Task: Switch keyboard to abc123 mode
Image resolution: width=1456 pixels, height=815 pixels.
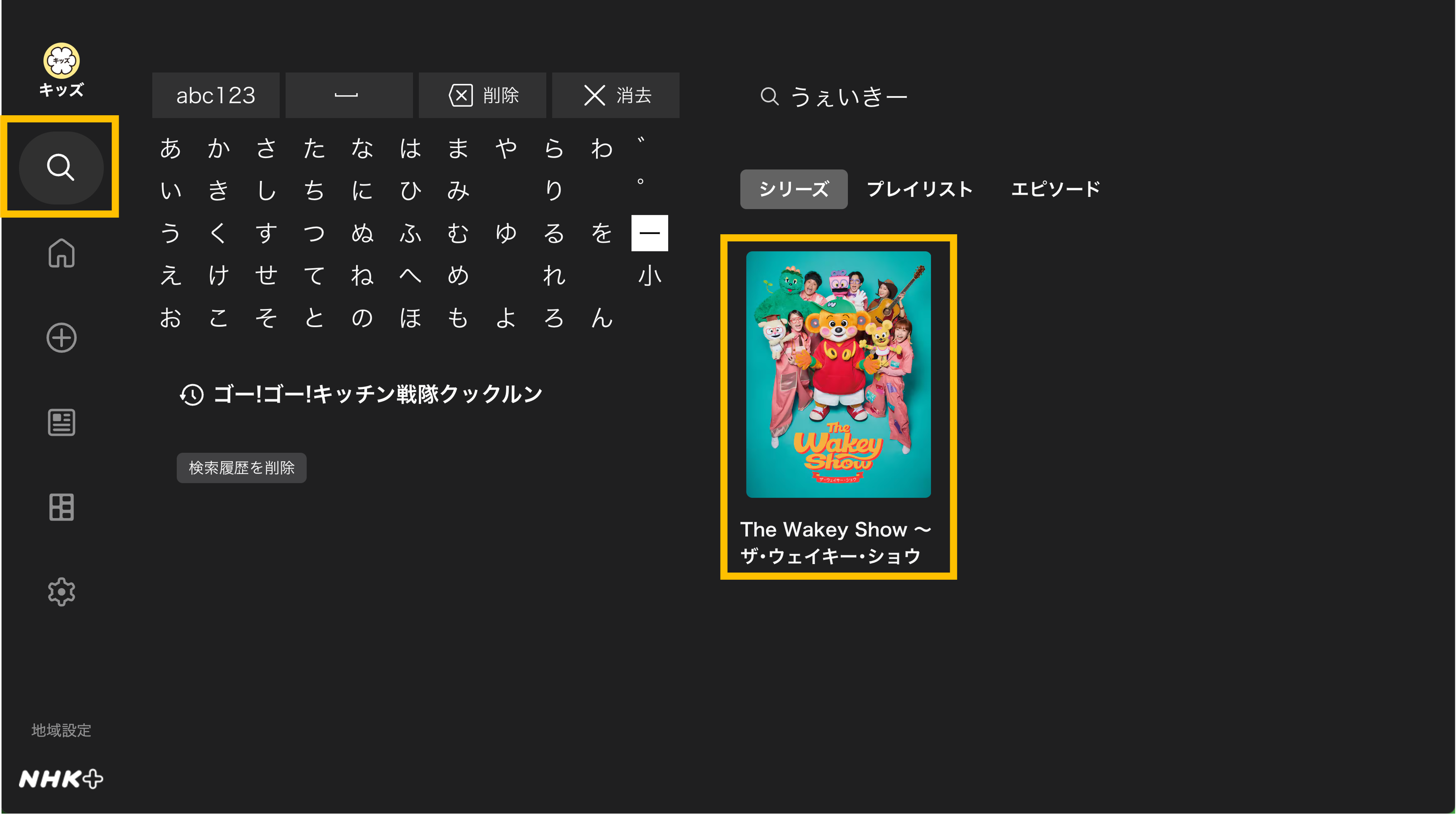Action: tap(215, 96)
